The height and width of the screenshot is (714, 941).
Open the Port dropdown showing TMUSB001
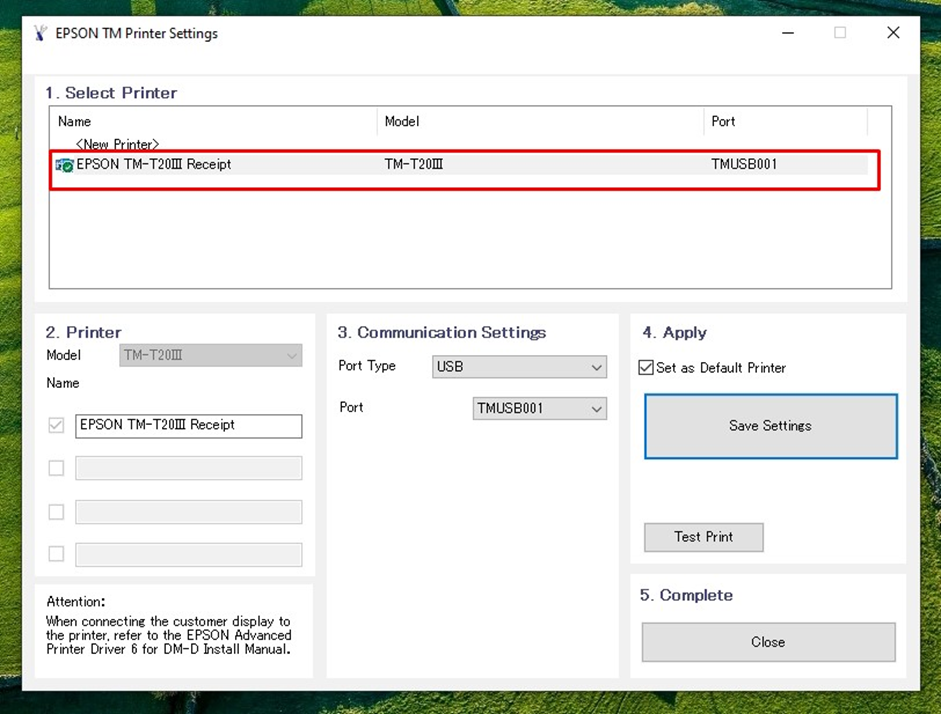[x=539, y=409]
